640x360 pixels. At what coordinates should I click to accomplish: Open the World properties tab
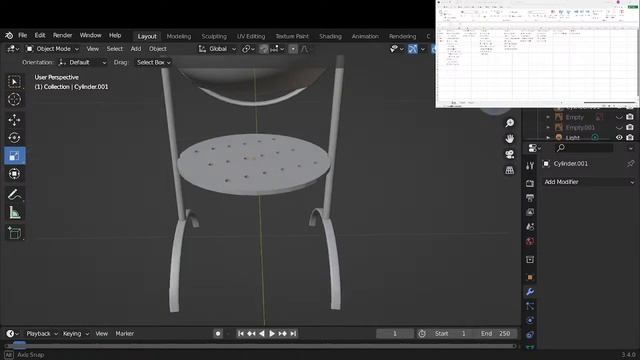point(530,241)
